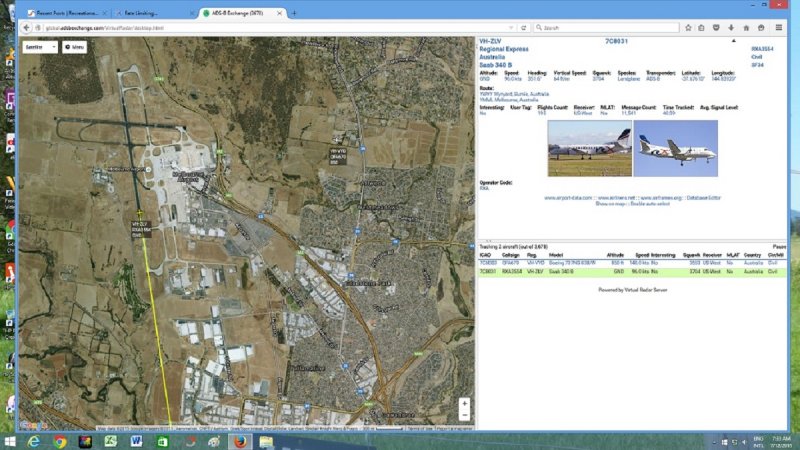
Task: Click the Pause link above aircraft list
Action: 779,247
